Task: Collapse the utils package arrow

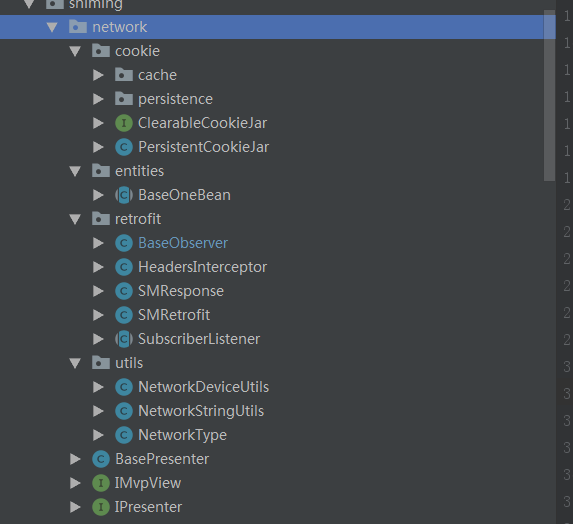Action: click(x=75, y=363)
